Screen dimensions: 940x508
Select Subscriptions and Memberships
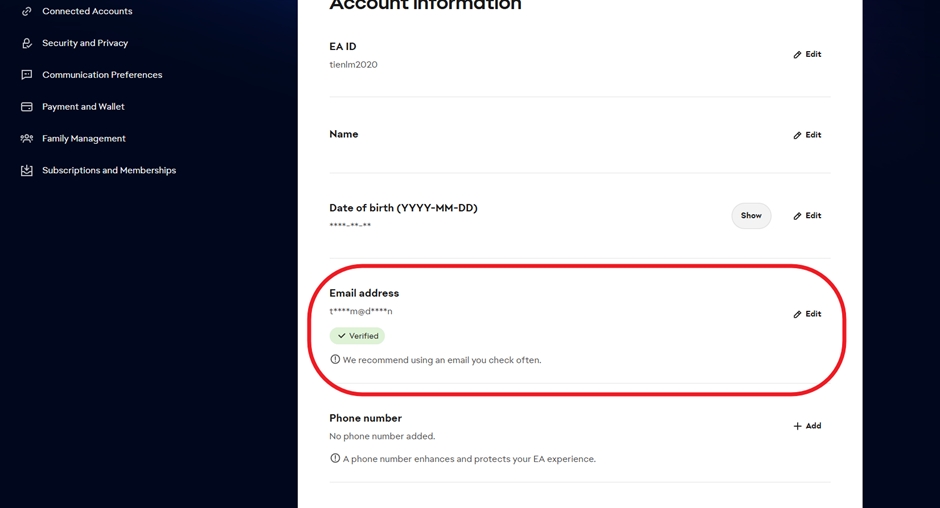[x=109, y=171]
